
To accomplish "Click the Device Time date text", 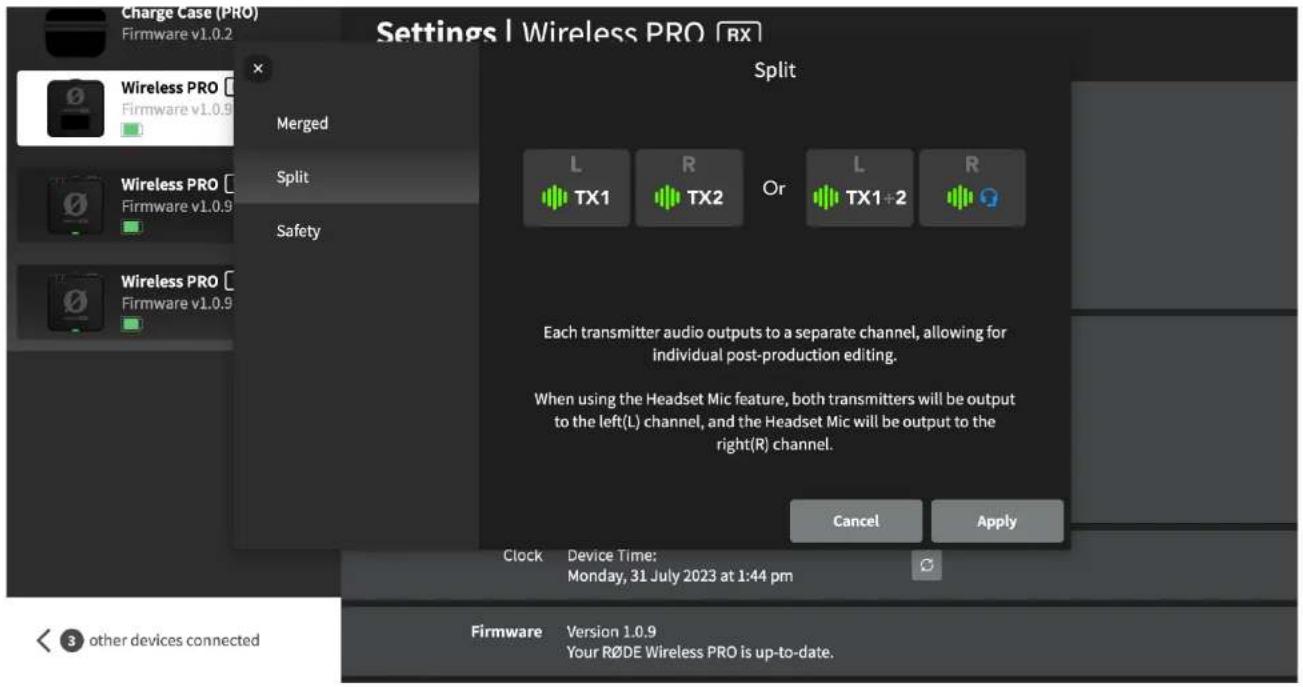I will point(680,576).
